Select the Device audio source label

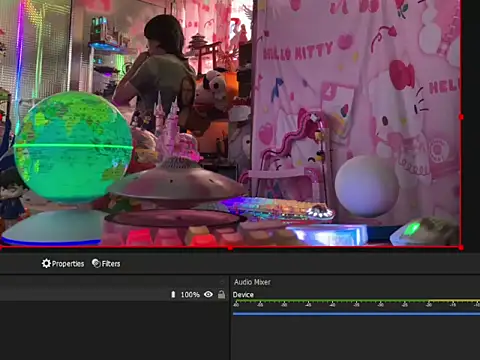click(x=243, y=295)
